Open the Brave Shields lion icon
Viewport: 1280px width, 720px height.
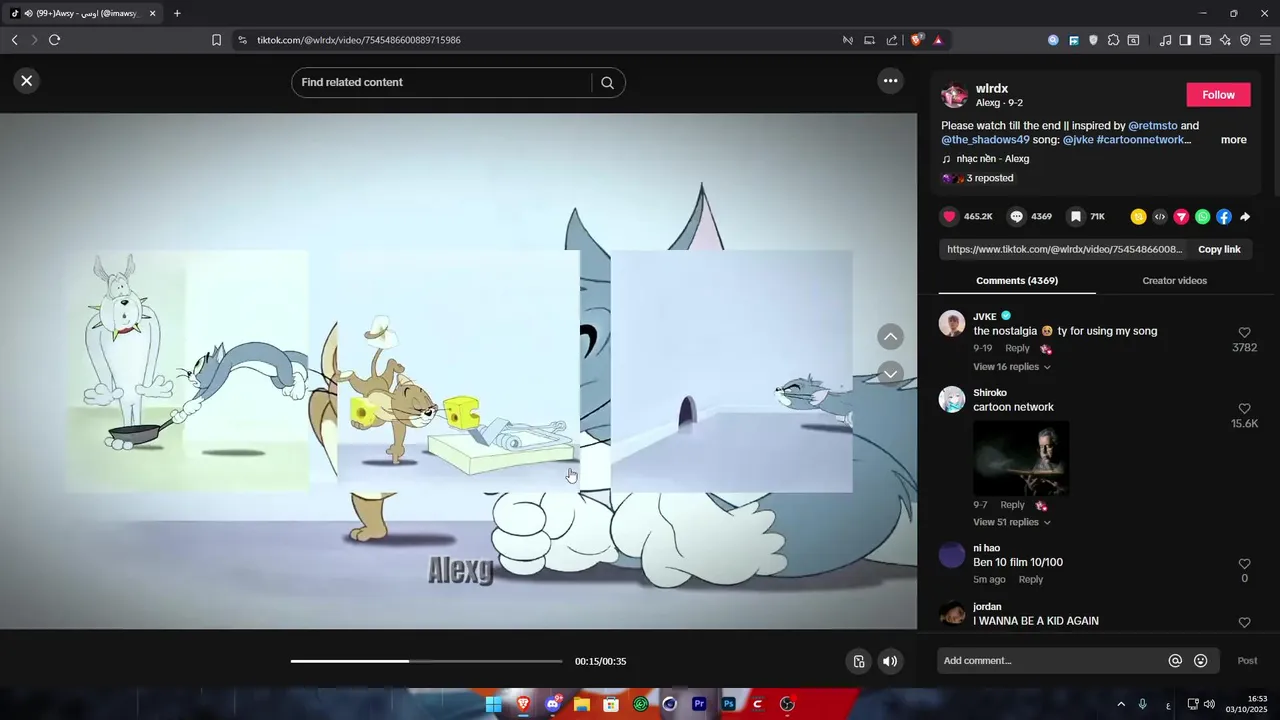[x=916, y=40]
